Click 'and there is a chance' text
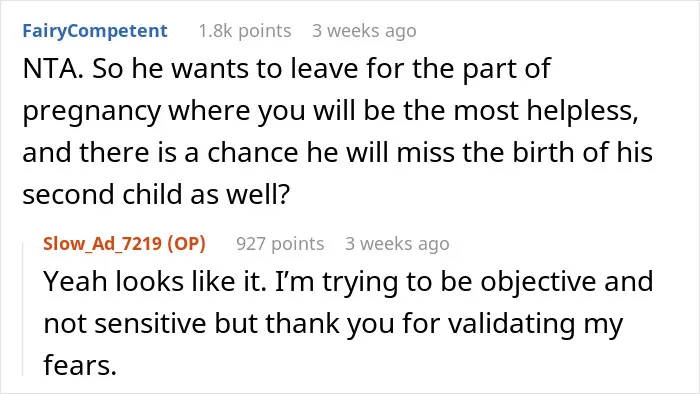The width and height of the screenshot is (700, 394). click(160, 153)
